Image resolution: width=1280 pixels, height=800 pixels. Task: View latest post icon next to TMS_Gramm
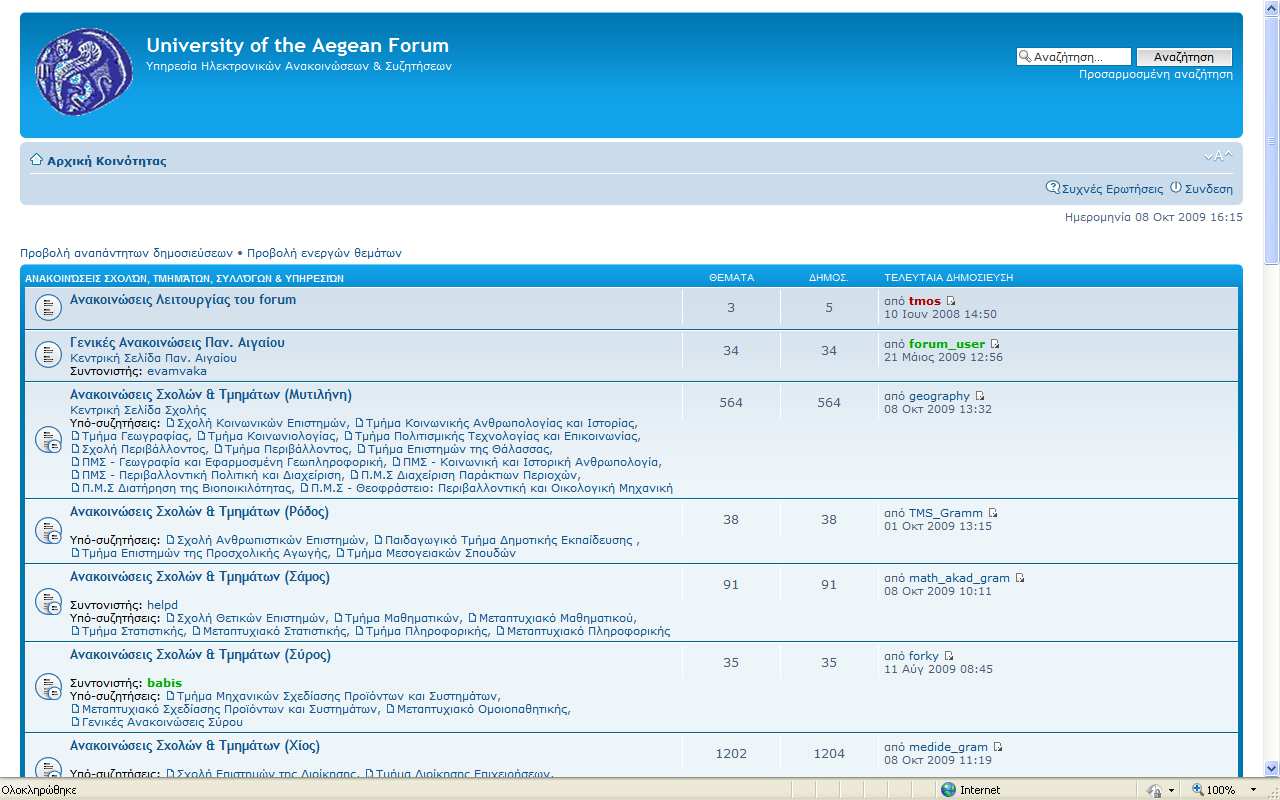993,513
